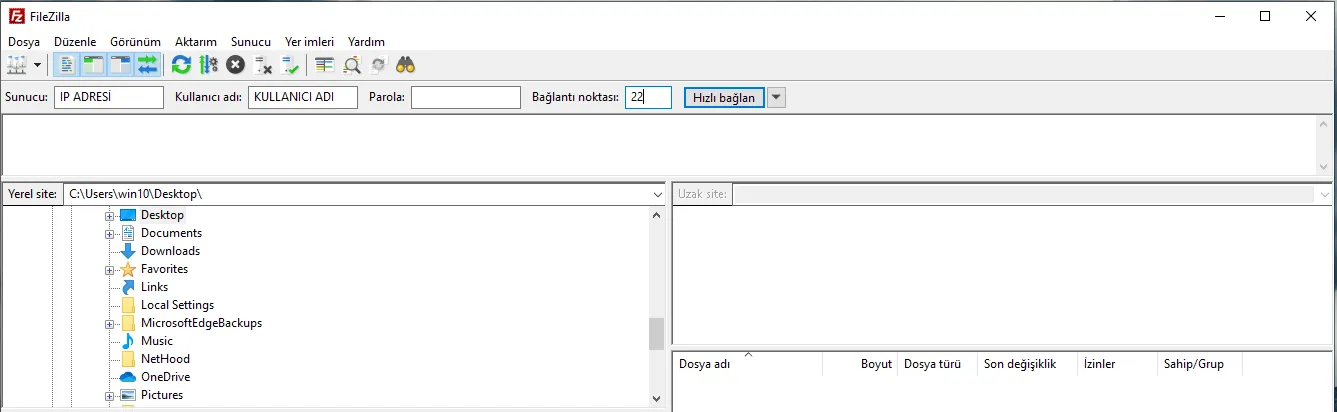Open the Yer imleri menu
This screenshot has width=1337, height=412.
pos(310,42)
